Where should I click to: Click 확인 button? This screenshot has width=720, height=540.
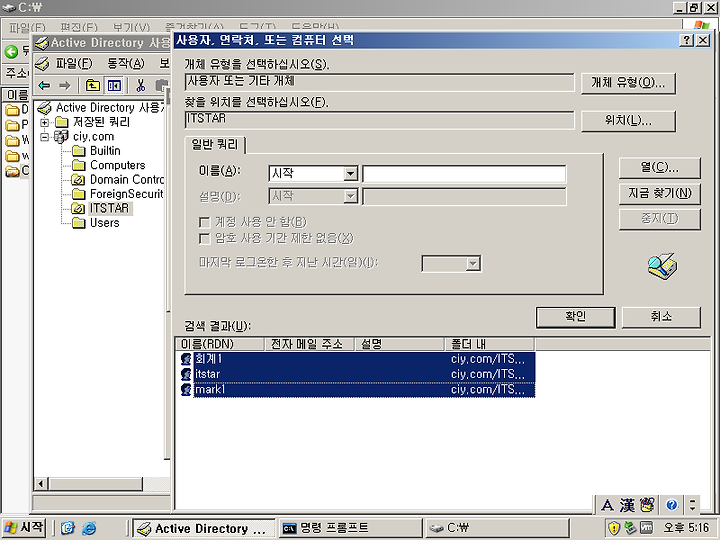[575, 317]
